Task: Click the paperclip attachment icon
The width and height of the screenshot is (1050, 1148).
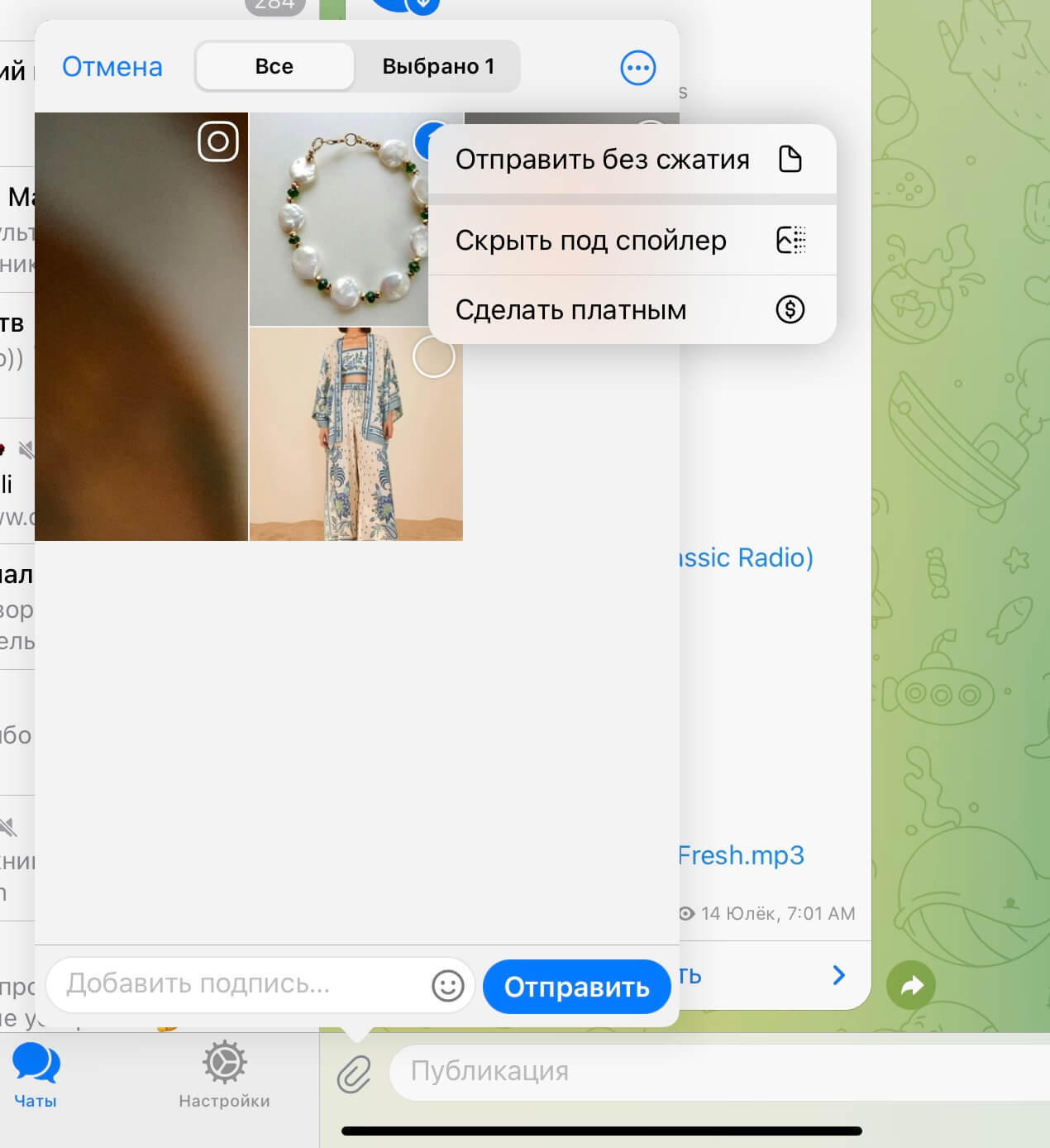Action: 354,1074
